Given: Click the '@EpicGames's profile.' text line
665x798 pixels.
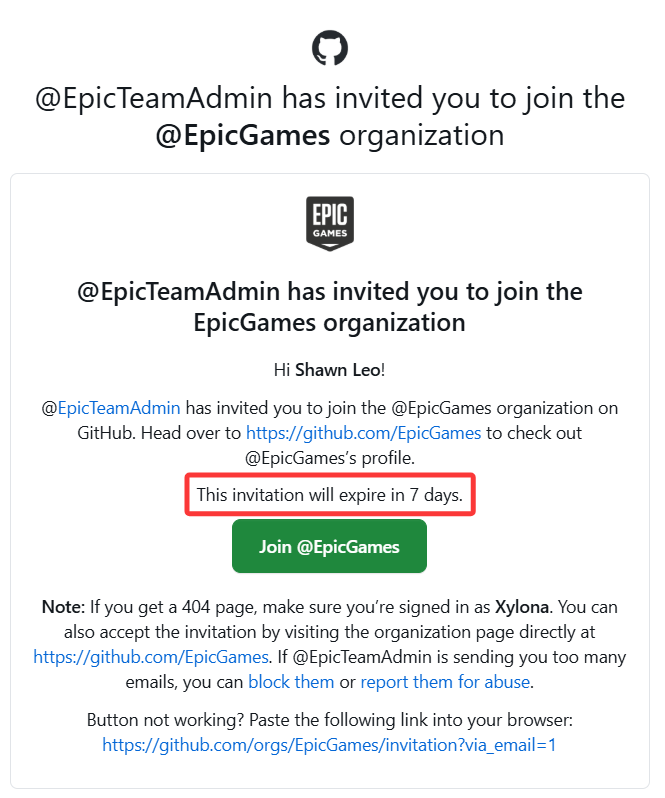Looking at the screenshot, I should pos(330,458).
